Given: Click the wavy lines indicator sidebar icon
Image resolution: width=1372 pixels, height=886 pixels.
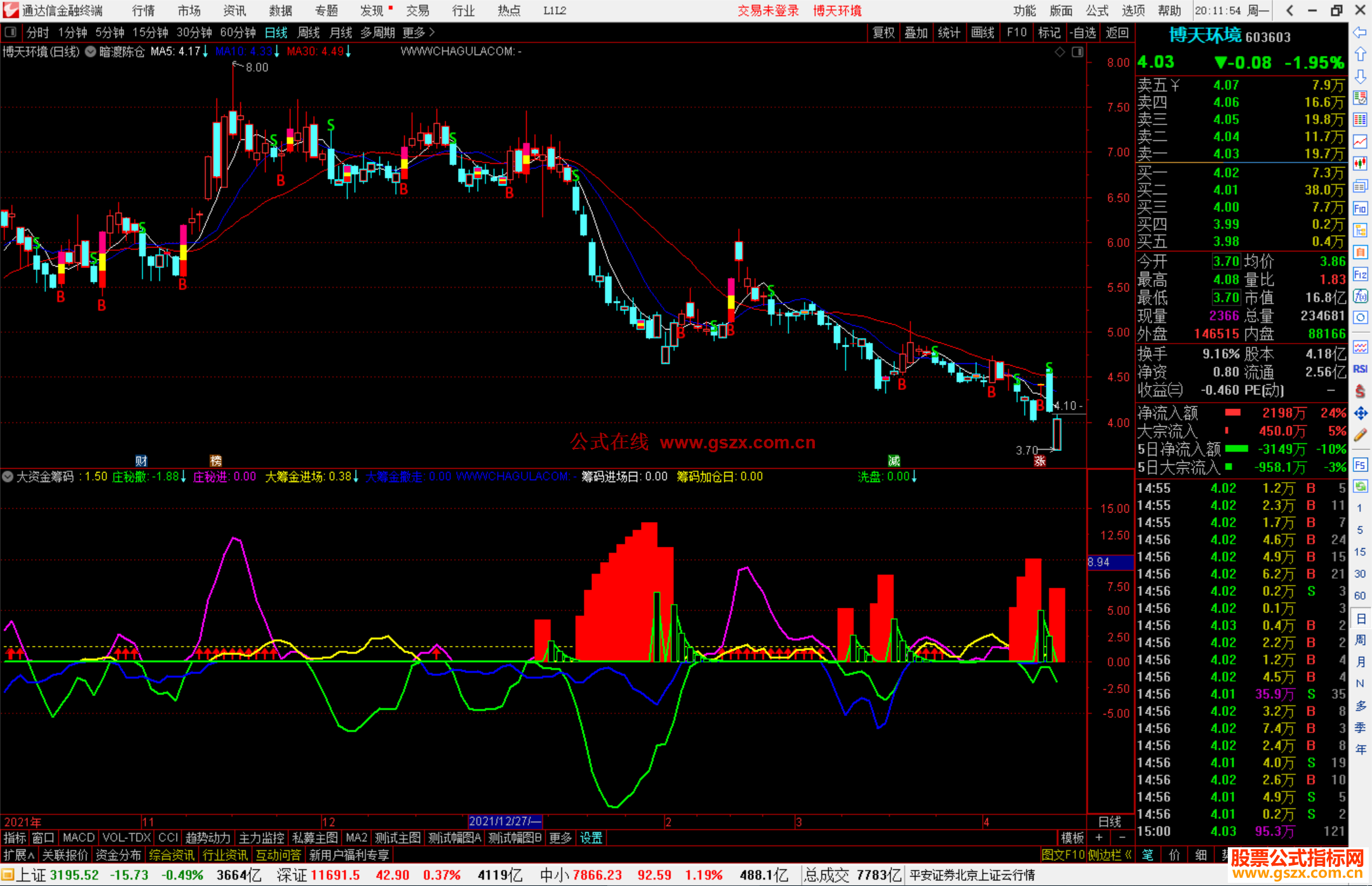Looking at the screenshot, I should pos(1360,347).
